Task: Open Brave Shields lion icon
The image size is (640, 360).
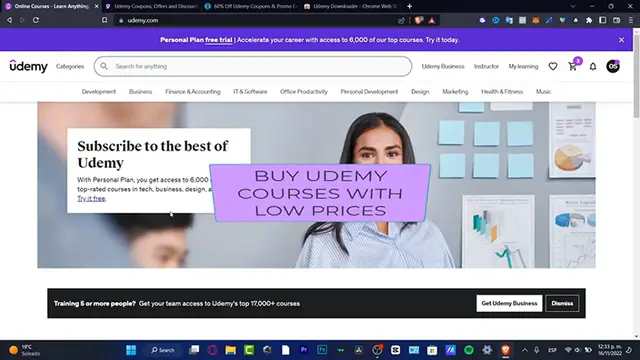Action: (418, 20)
